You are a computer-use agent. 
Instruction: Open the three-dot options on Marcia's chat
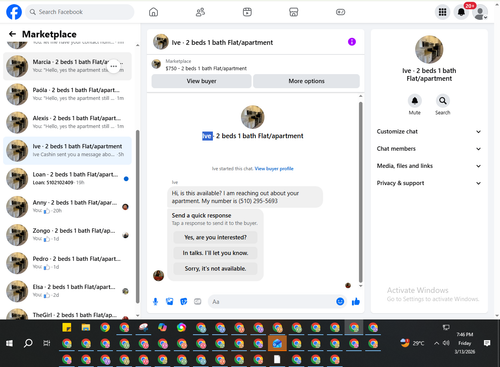click(114, 66)
